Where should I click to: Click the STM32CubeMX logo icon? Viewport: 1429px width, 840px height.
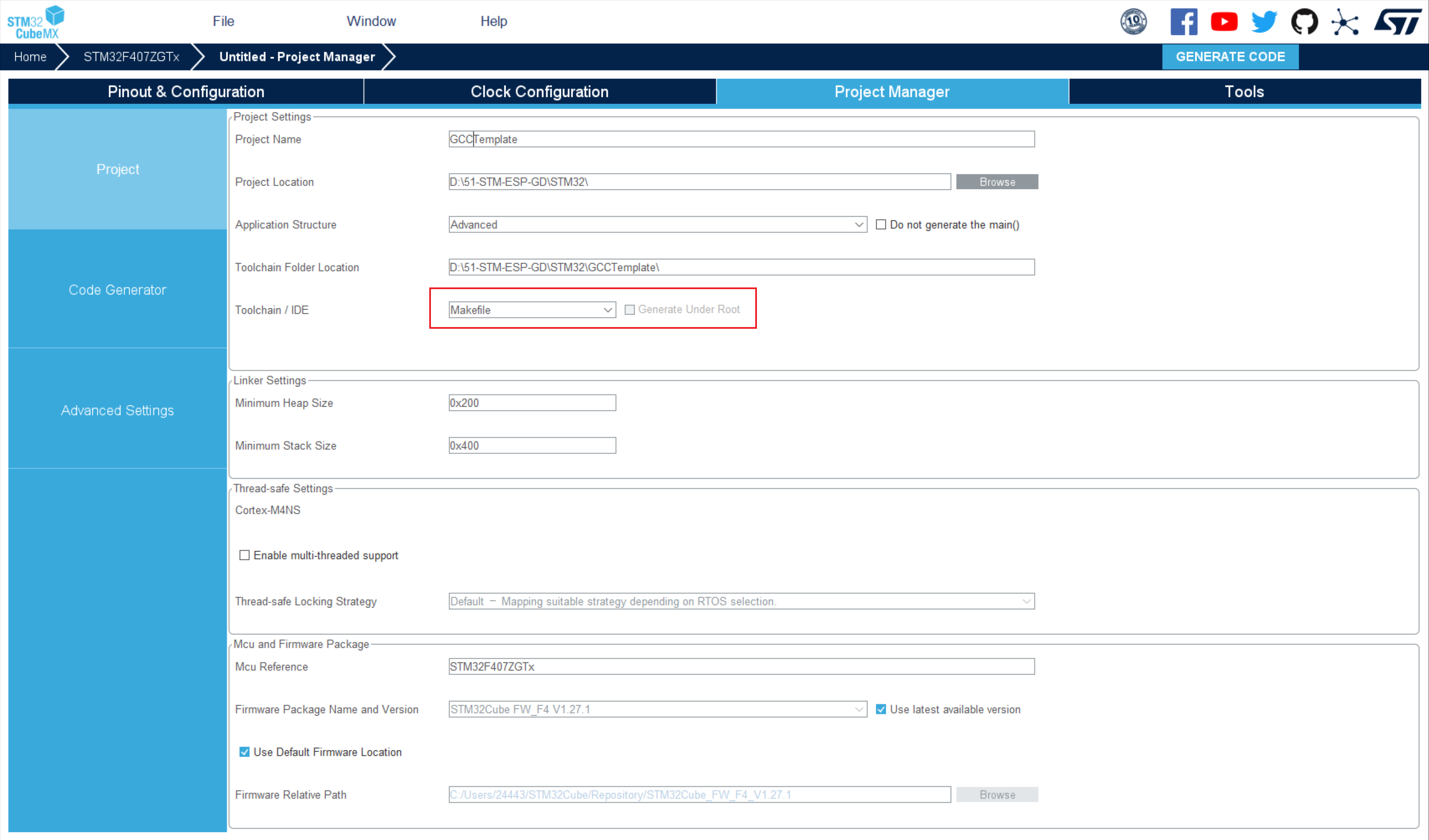click(35, 22)
